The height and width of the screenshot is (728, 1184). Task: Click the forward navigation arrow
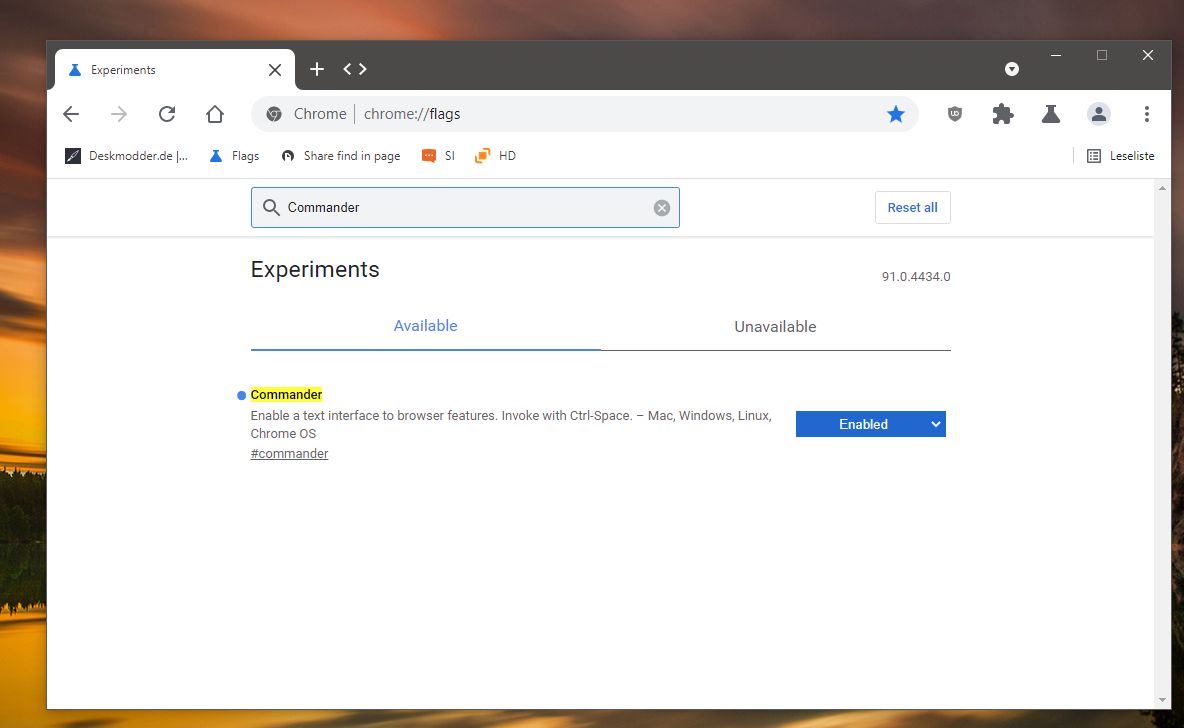tap(119, 114)
